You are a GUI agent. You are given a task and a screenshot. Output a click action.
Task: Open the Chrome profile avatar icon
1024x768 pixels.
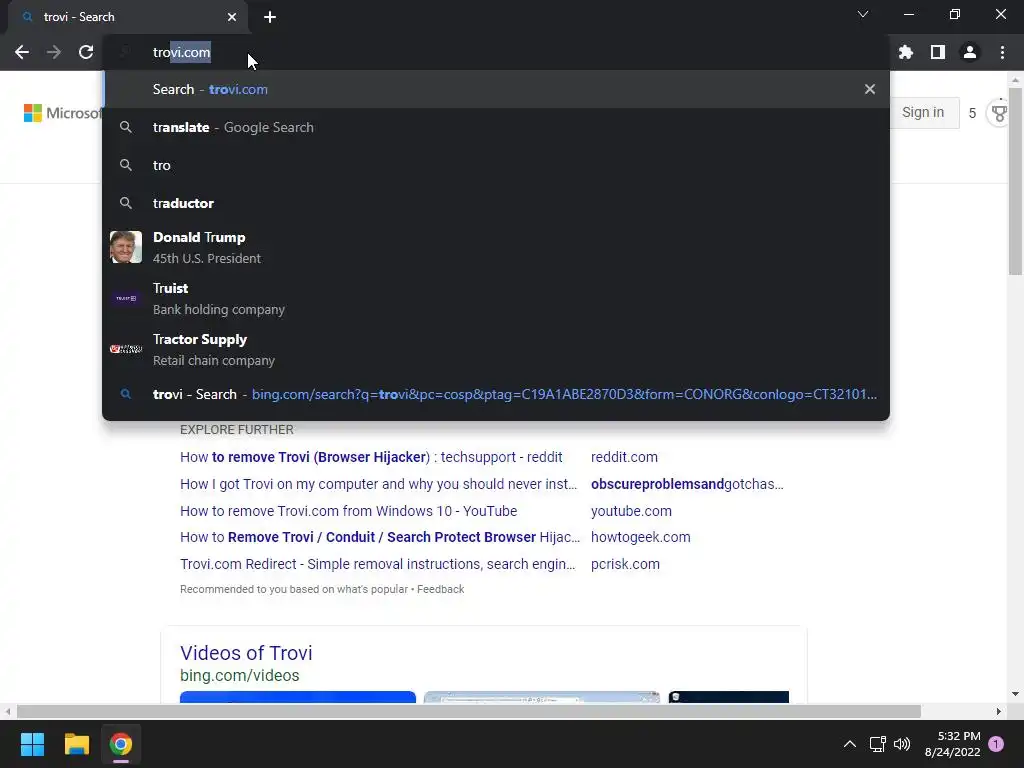(x=970, y=52)
